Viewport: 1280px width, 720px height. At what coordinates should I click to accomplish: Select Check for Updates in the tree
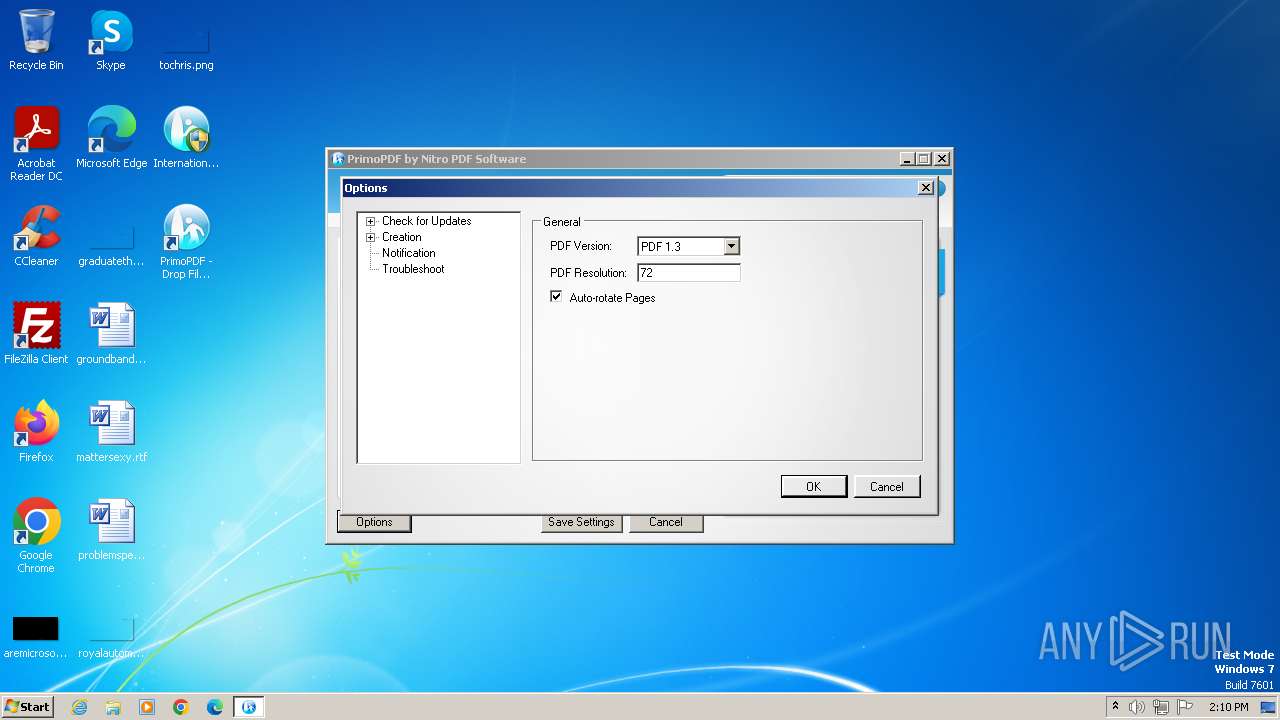click(x=426, y=221)
